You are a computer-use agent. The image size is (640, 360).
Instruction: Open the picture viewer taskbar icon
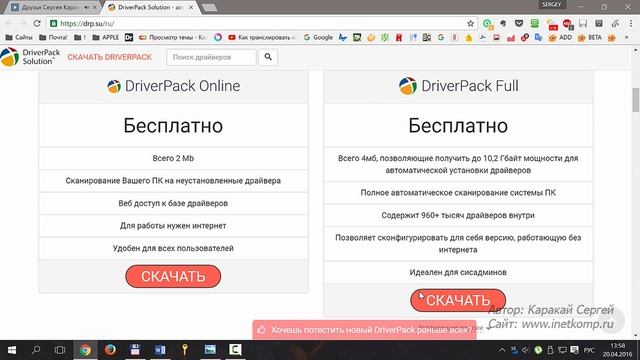[x=210, y=350]
